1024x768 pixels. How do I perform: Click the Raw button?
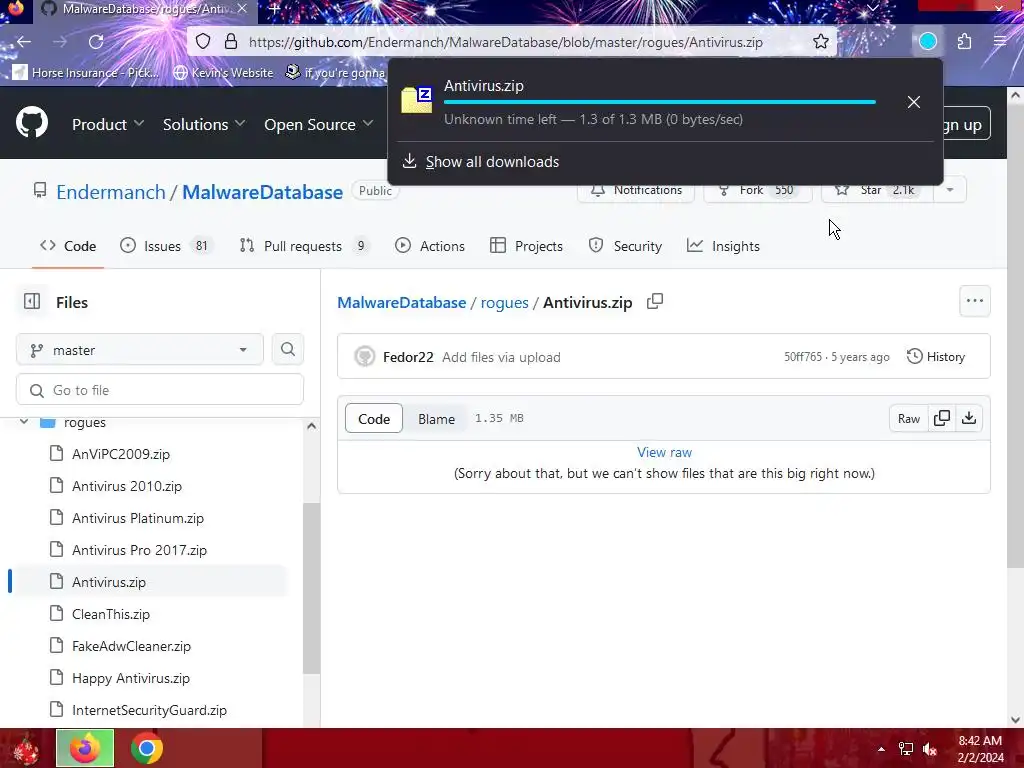[x=908, y=418]
